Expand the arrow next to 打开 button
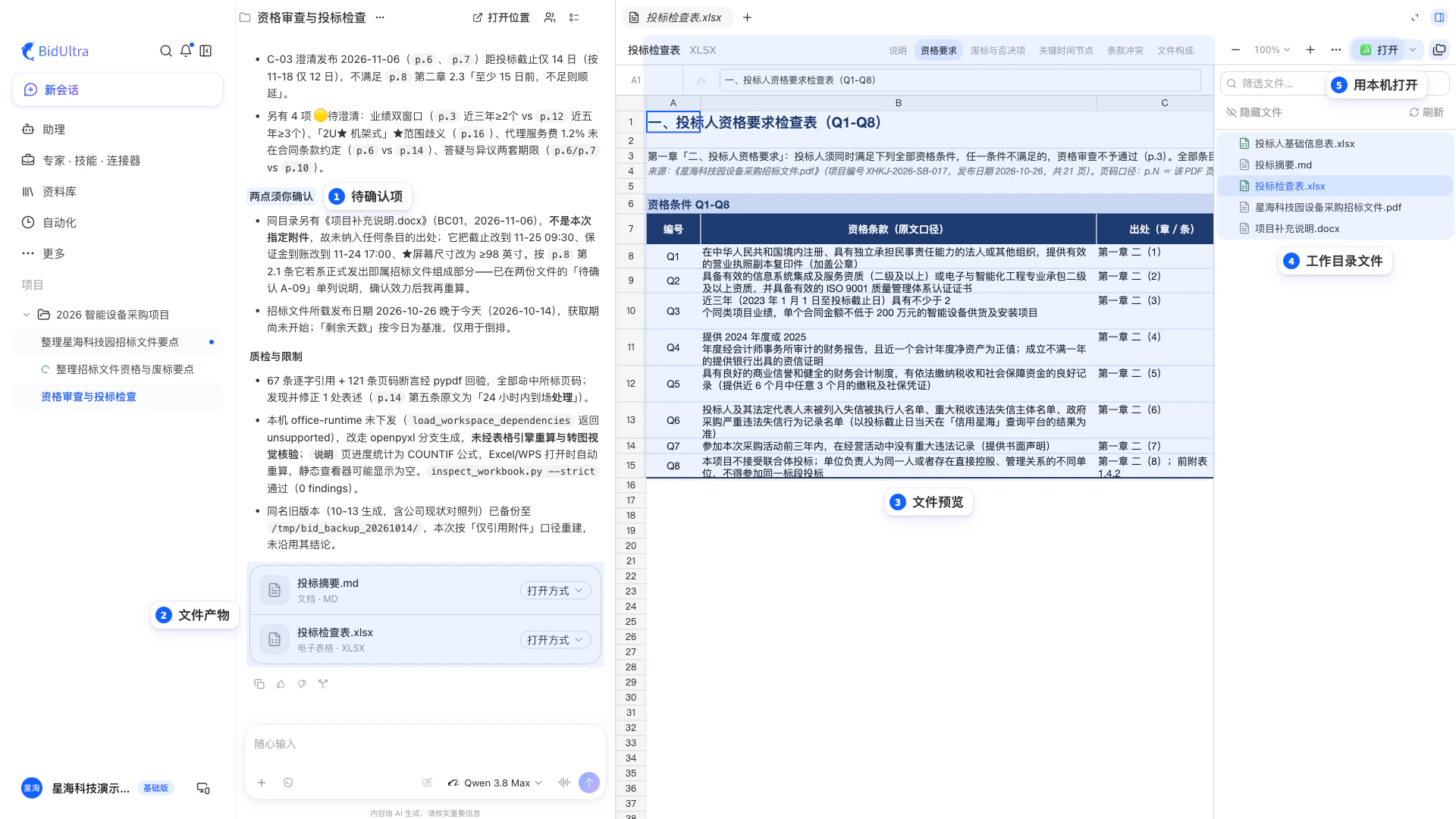1456x819 pixels. (x=1413, y=50)
